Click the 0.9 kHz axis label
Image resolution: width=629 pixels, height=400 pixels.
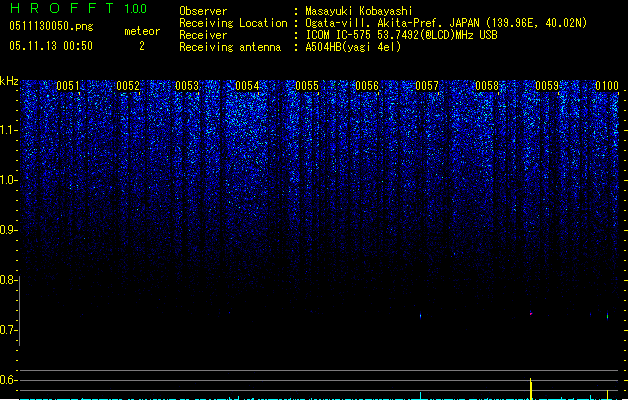click(x=8, y=230)
